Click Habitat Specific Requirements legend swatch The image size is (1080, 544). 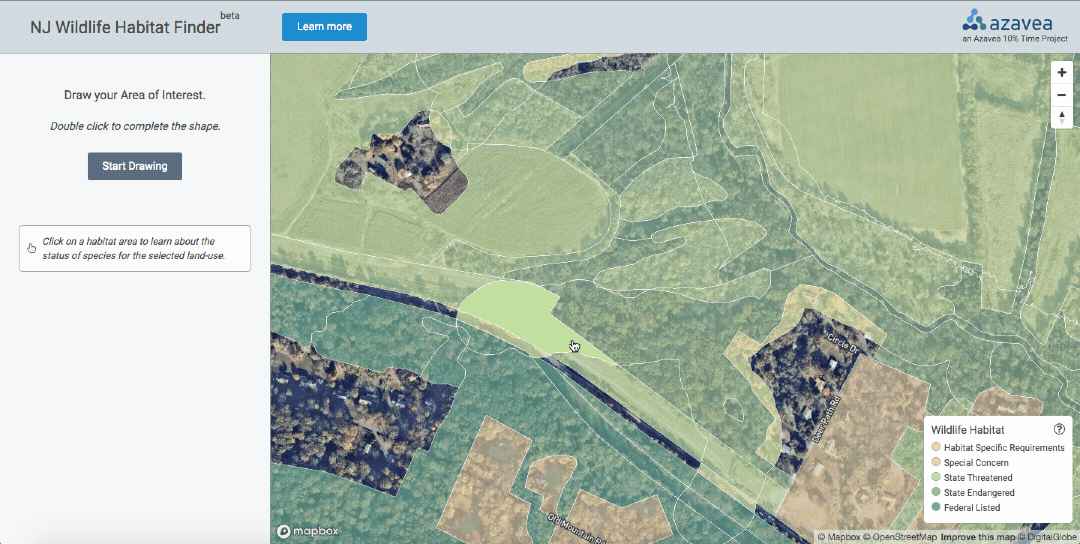[x=936, y=448]
